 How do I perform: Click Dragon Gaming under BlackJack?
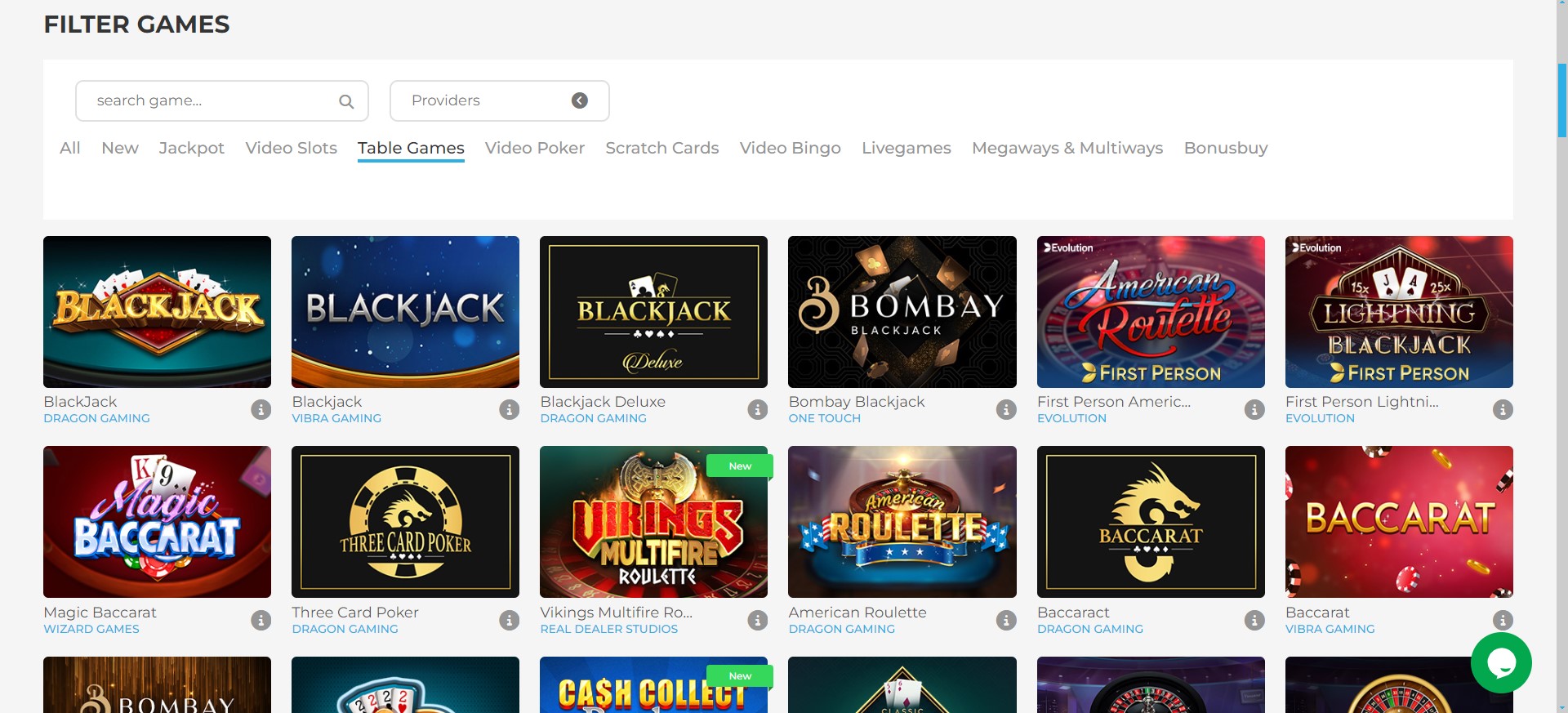click(96, 418)
